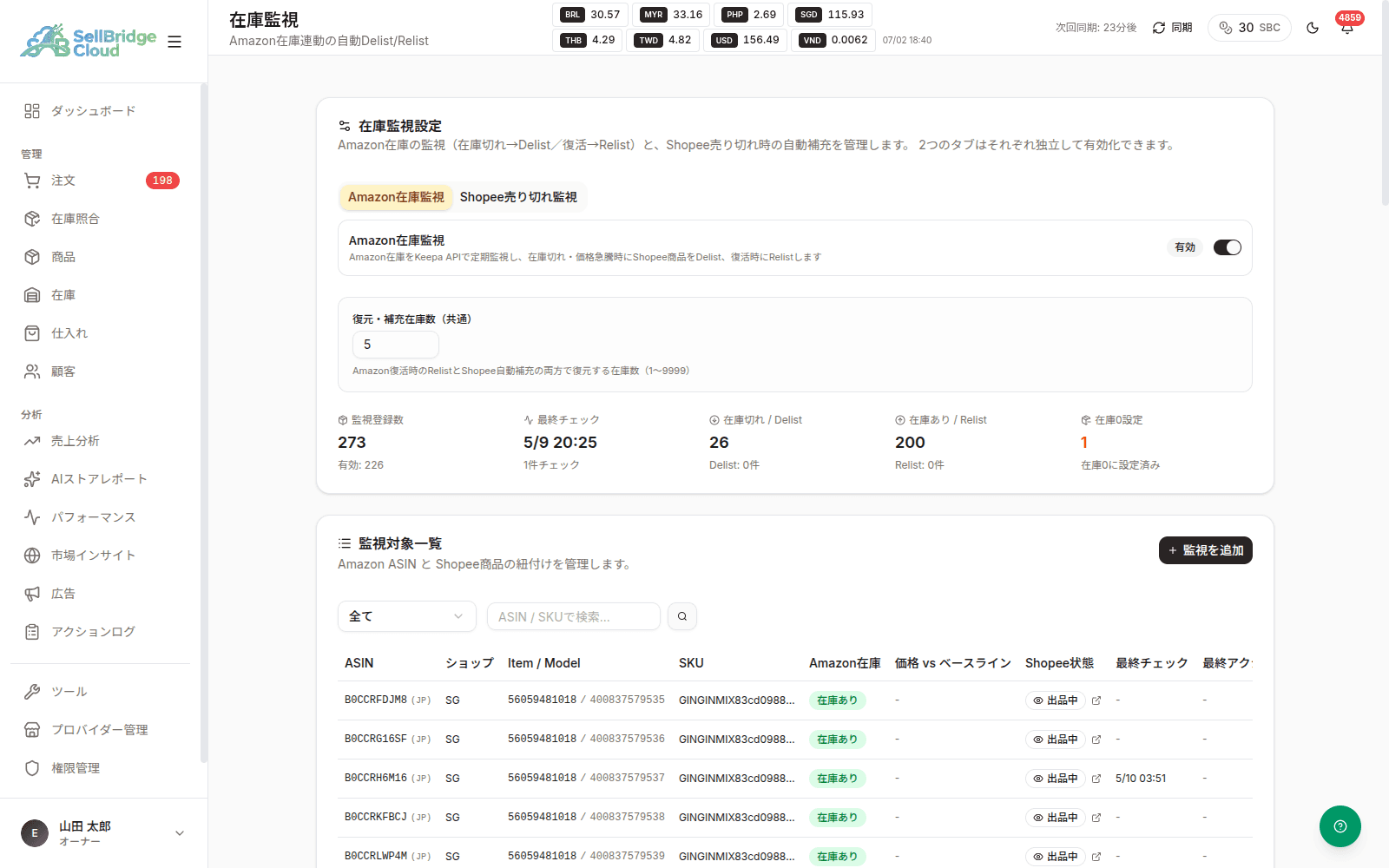
Task: Click the sidebar scrollbar
Action: [203, 423]
